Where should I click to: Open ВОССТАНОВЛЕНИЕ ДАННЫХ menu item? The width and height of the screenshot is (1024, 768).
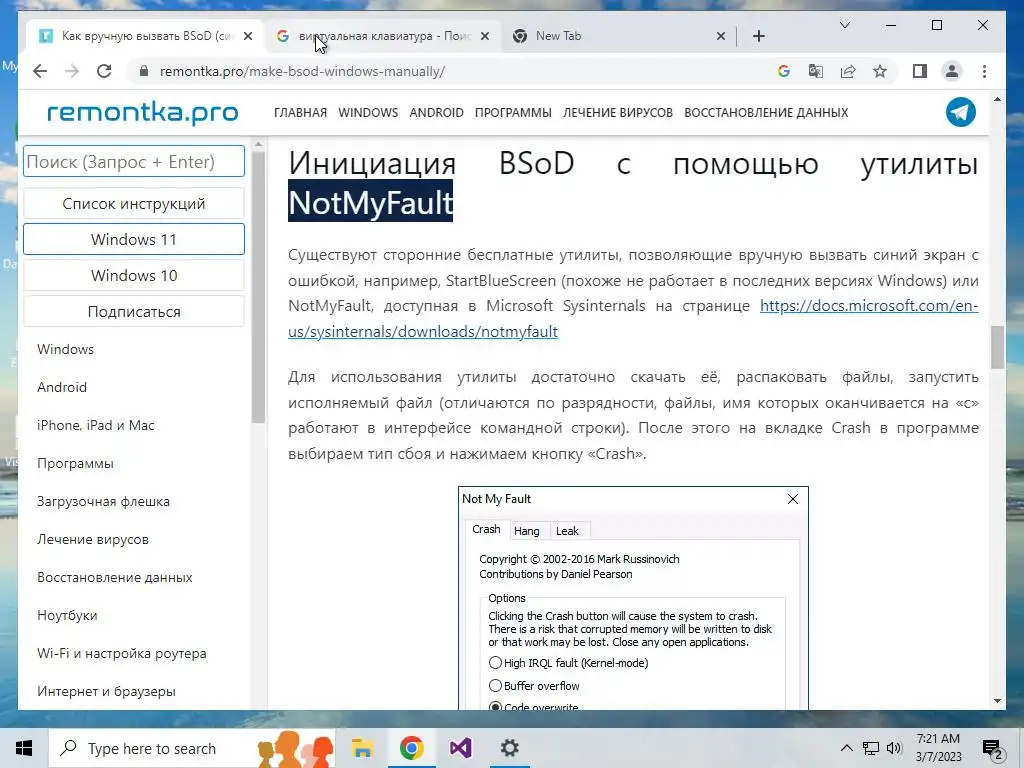[x=766, y=112]
